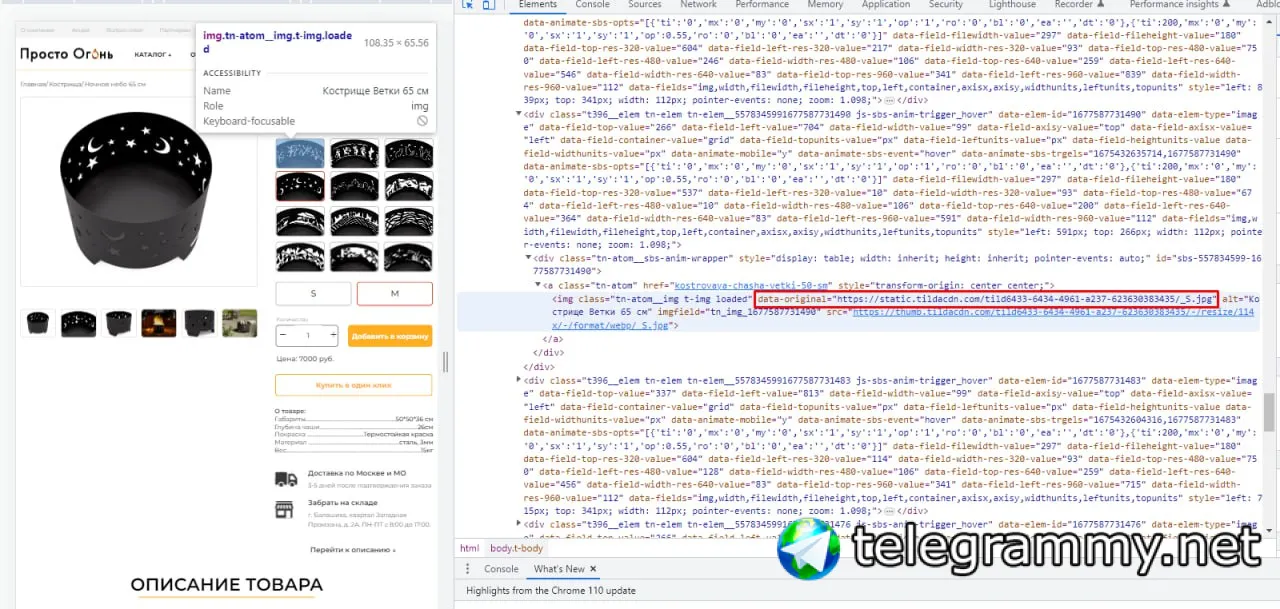Open the КАТАЛОГ dropdown menu

click(153, 54)
